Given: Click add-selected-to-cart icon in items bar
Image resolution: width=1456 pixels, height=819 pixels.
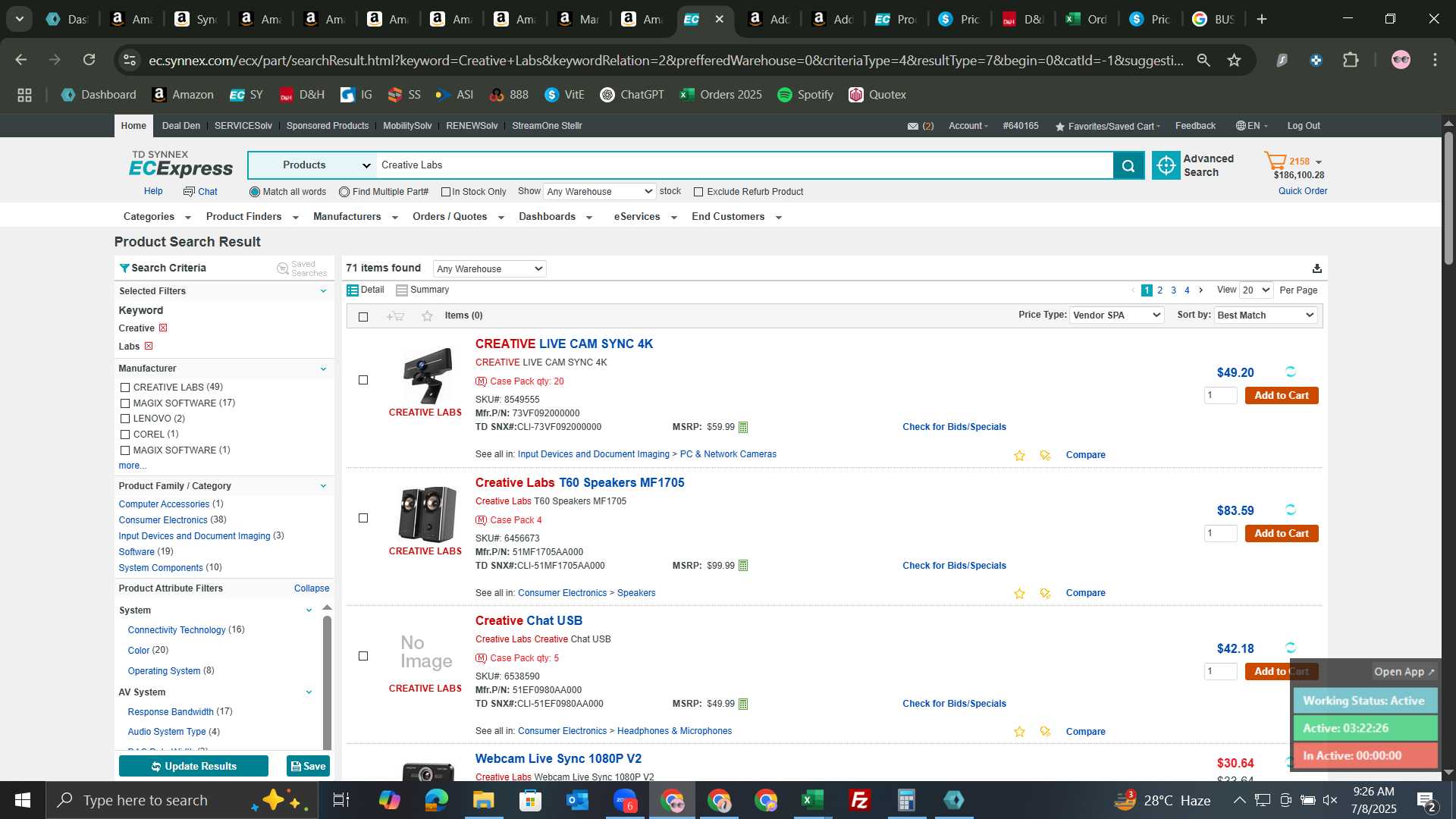Looking at the screenshot, I should [395, 316].
